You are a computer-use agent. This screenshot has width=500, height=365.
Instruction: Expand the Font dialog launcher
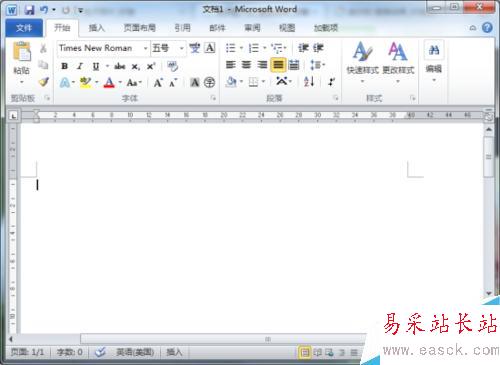(x=213, y=98)
